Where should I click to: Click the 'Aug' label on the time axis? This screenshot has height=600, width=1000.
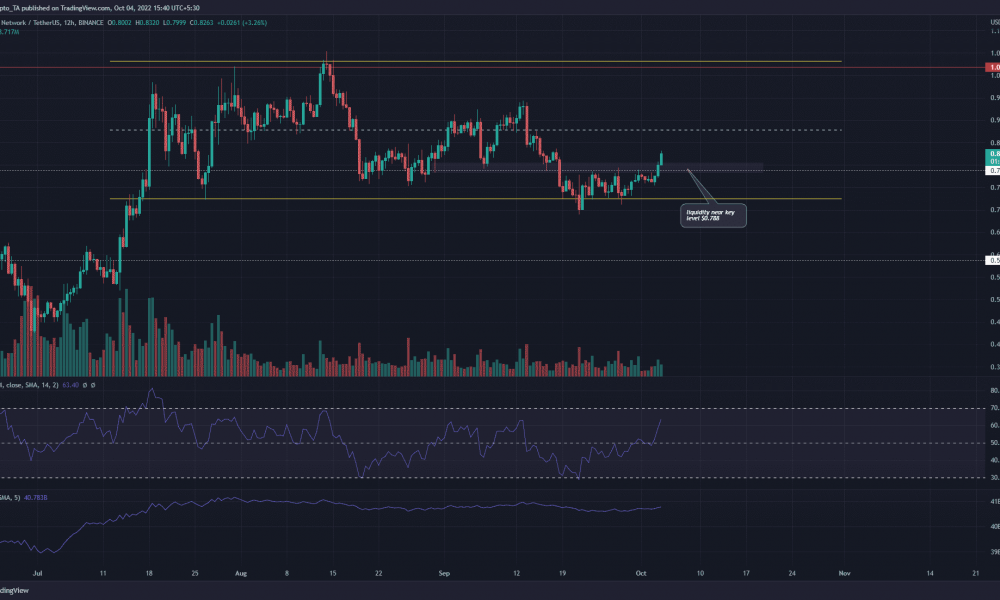point(241,573)
